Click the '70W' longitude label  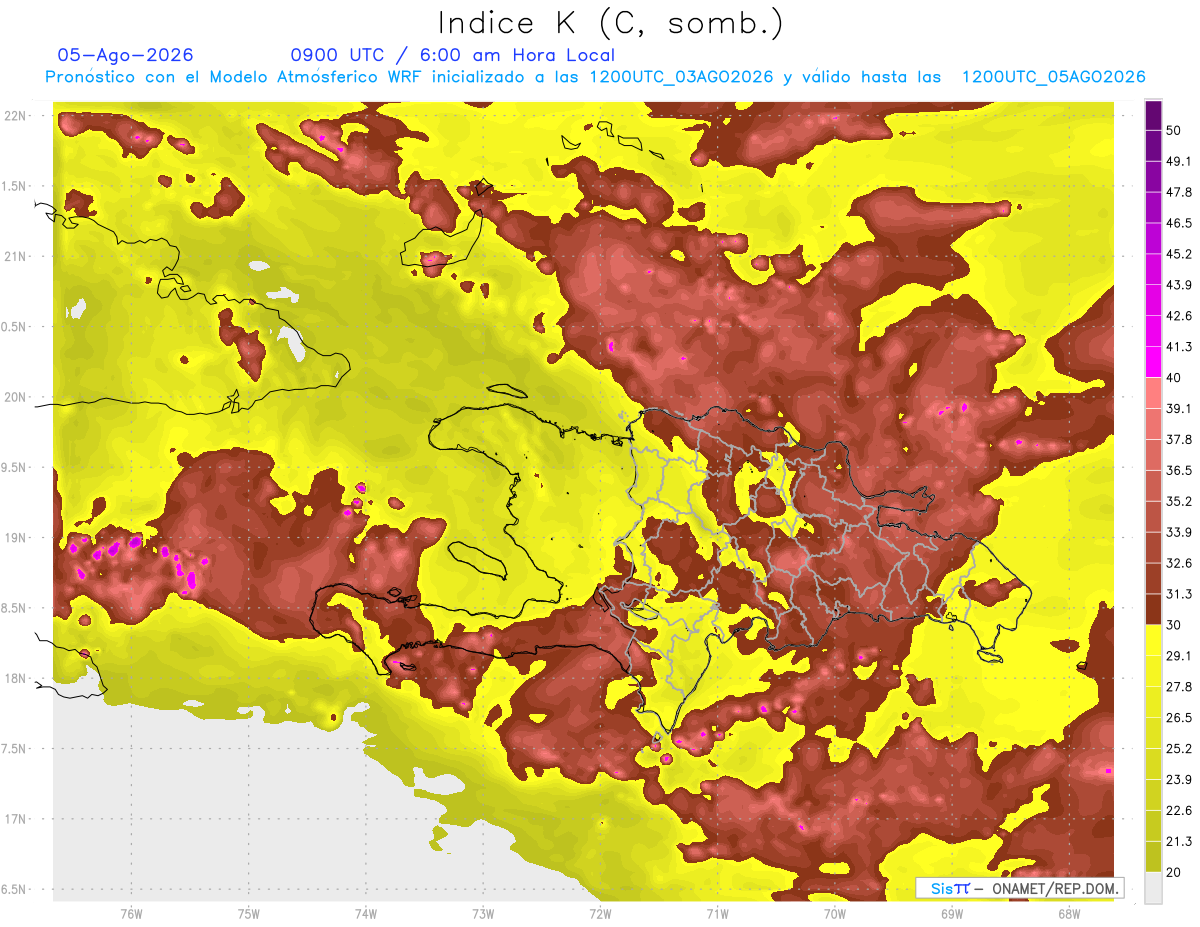click(834, 914)
